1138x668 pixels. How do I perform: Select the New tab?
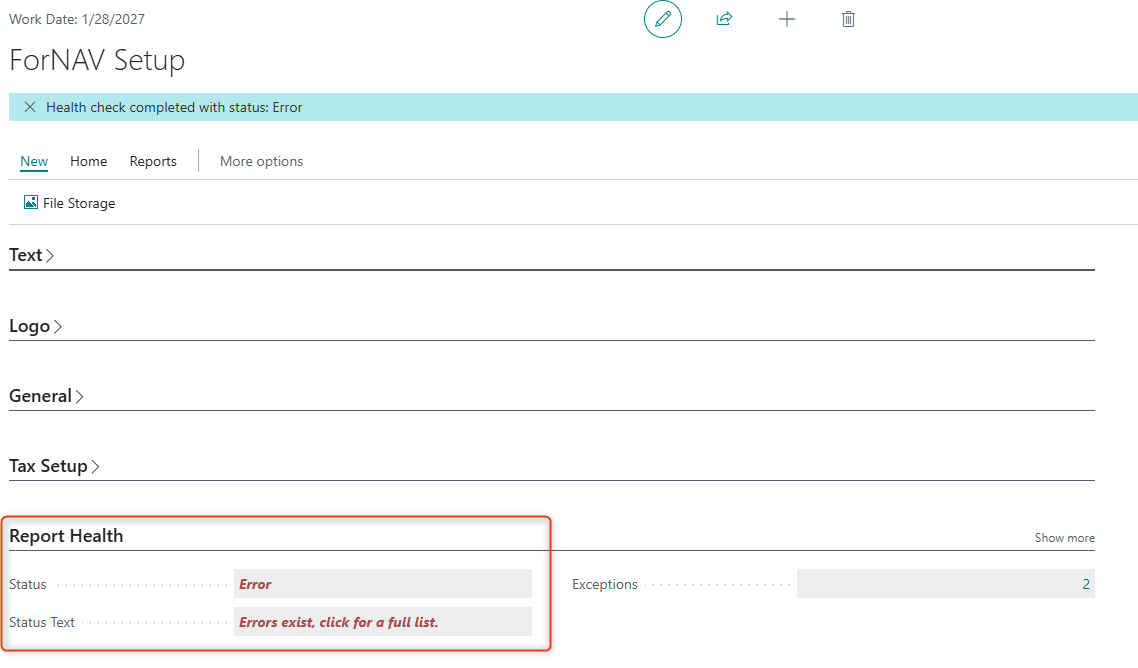pos(34,161)
